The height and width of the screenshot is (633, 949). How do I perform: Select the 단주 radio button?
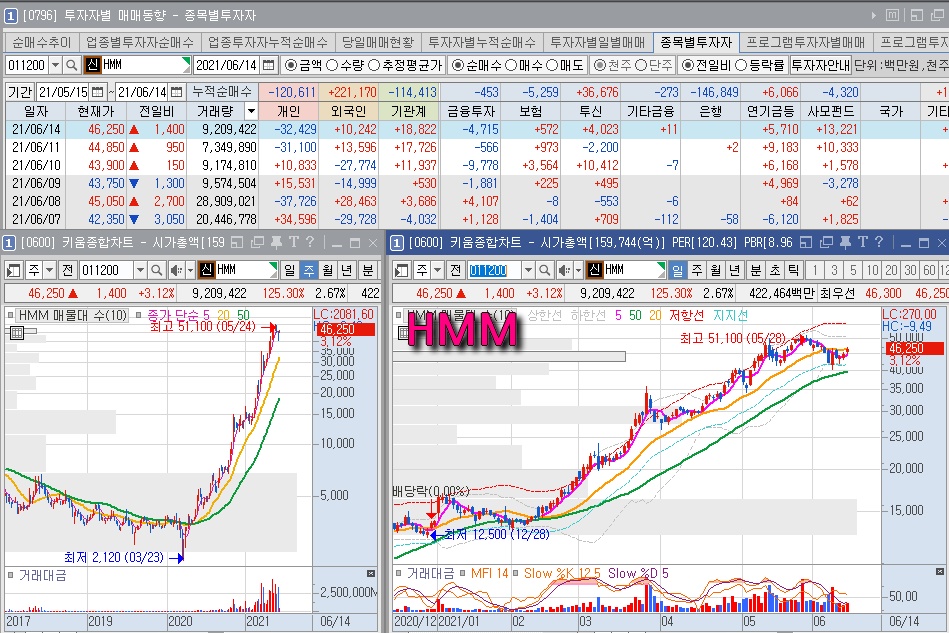point(641,65)
